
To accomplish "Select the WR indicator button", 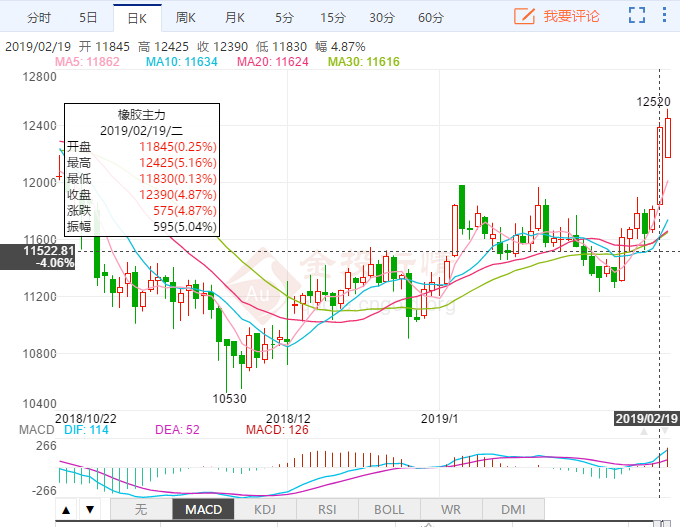I will tap(451, 510).
